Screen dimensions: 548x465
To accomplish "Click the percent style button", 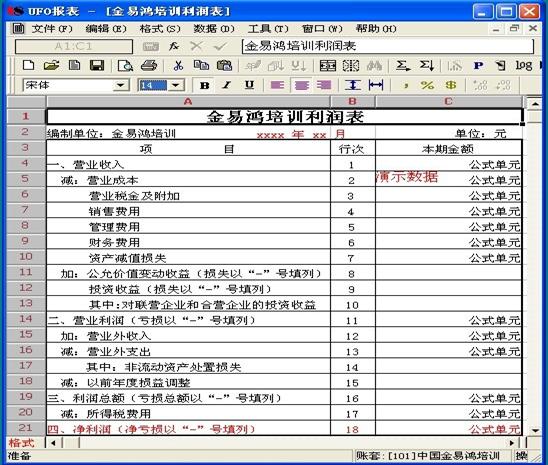I will 427,85.
